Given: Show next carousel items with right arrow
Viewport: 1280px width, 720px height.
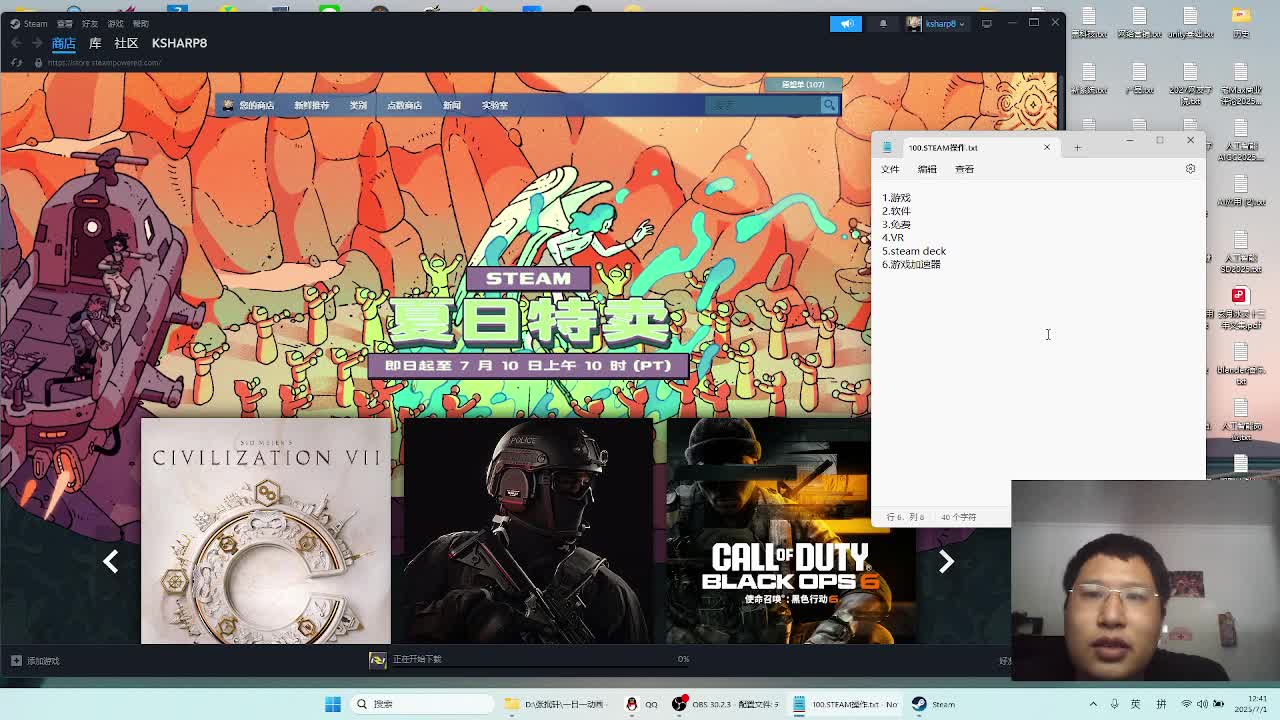Looking at the screenshot, I should tap(946, 561).
